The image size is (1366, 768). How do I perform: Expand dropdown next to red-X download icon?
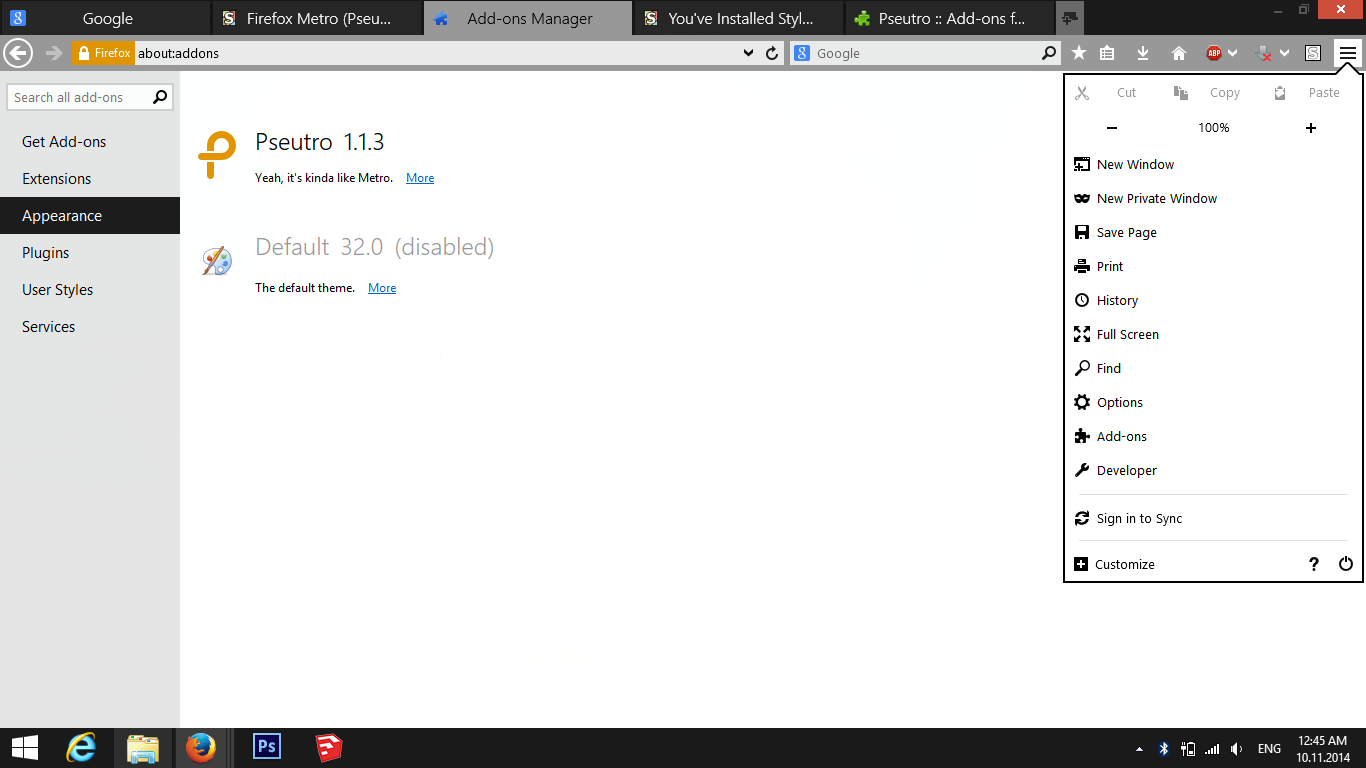(1284, 53)
